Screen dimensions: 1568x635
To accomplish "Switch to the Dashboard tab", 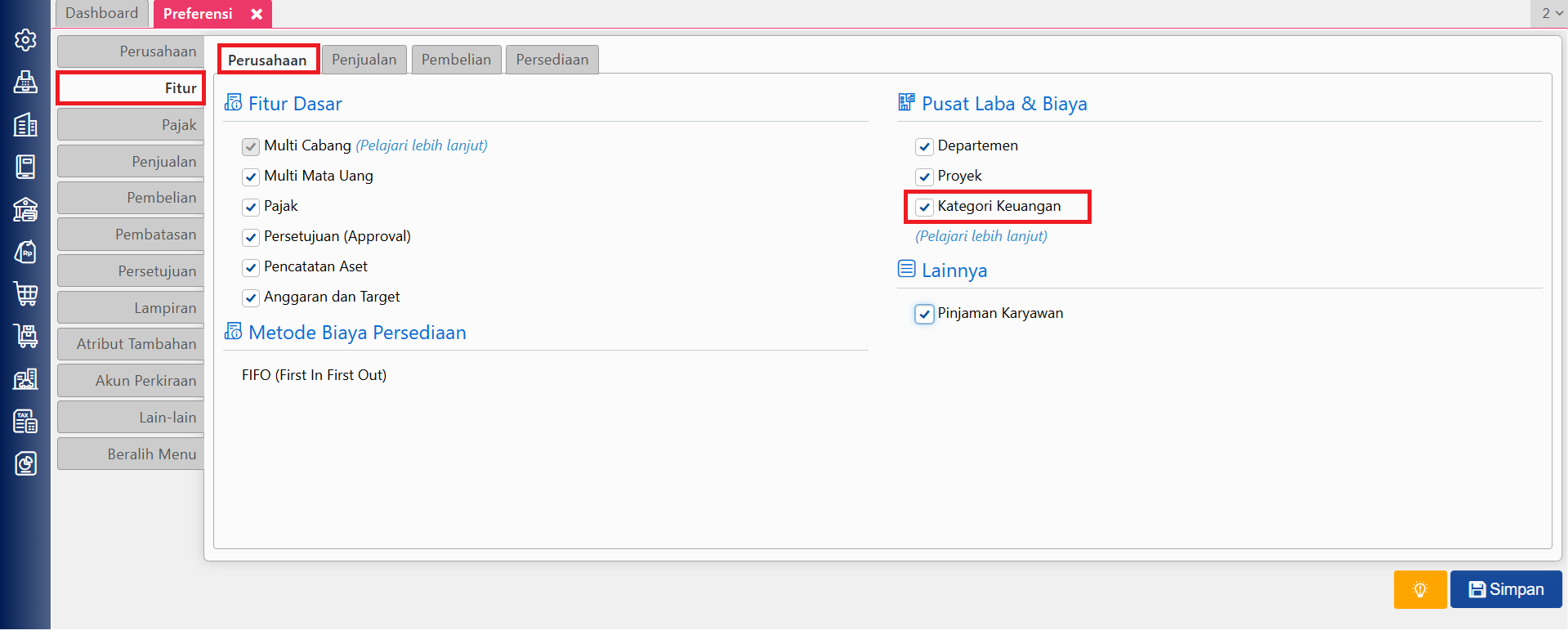I will (102, 13).
